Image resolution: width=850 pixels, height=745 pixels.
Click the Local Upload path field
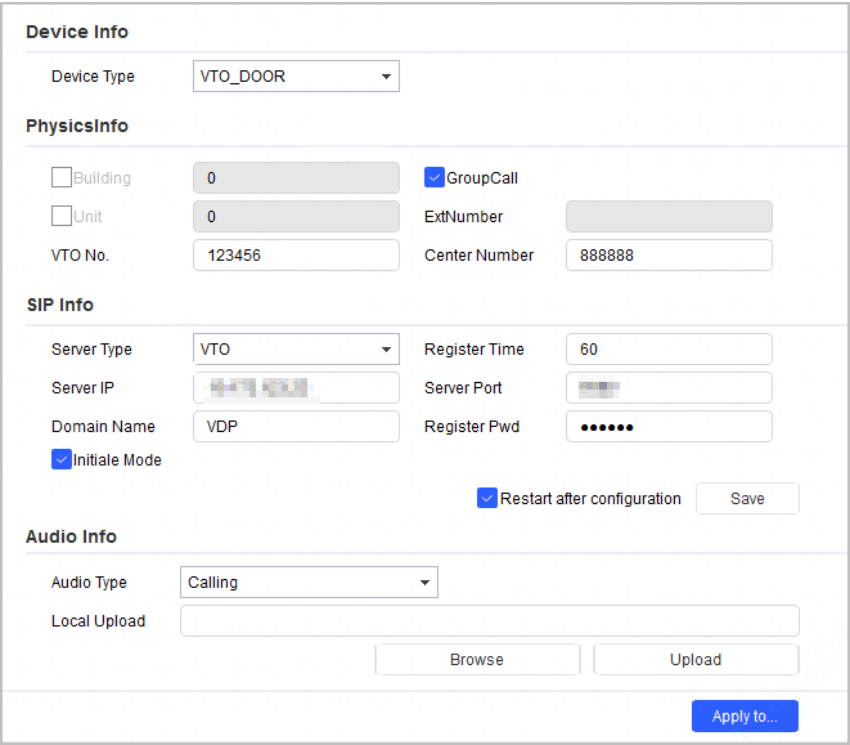coord(490,621)
